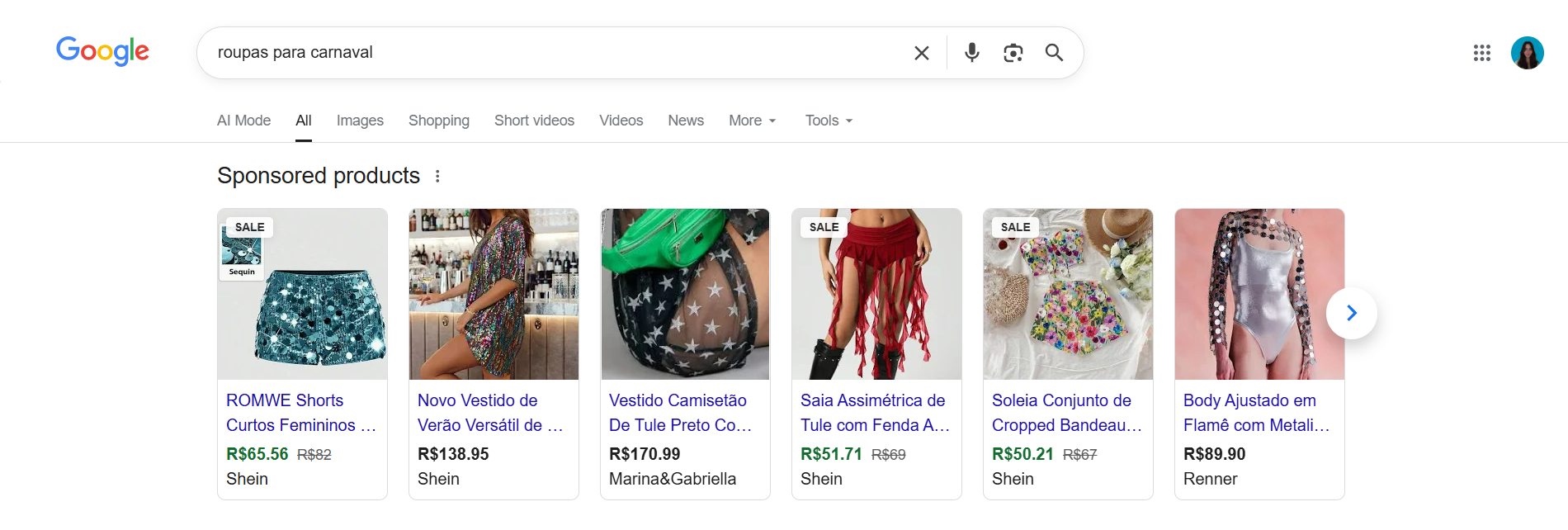Click the SALE badge on the Soleia set
The height and width of the screenshot is (530, 1568).
[1015, 227]
